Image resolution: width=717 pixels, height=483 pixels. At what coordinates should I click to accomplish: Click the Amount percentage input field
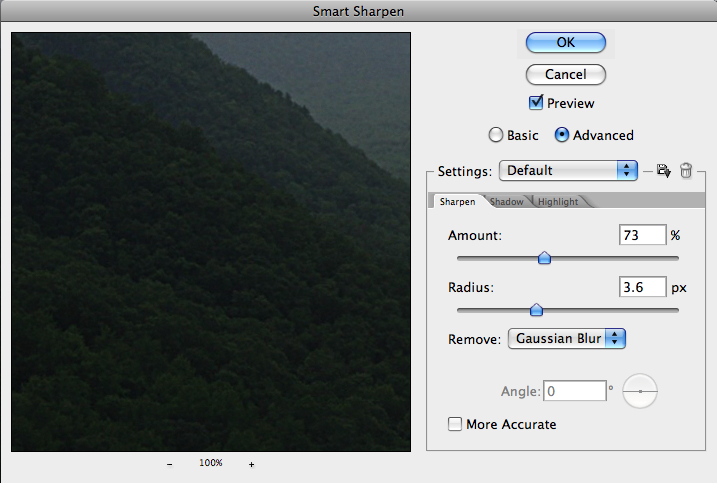pos(641,235)
